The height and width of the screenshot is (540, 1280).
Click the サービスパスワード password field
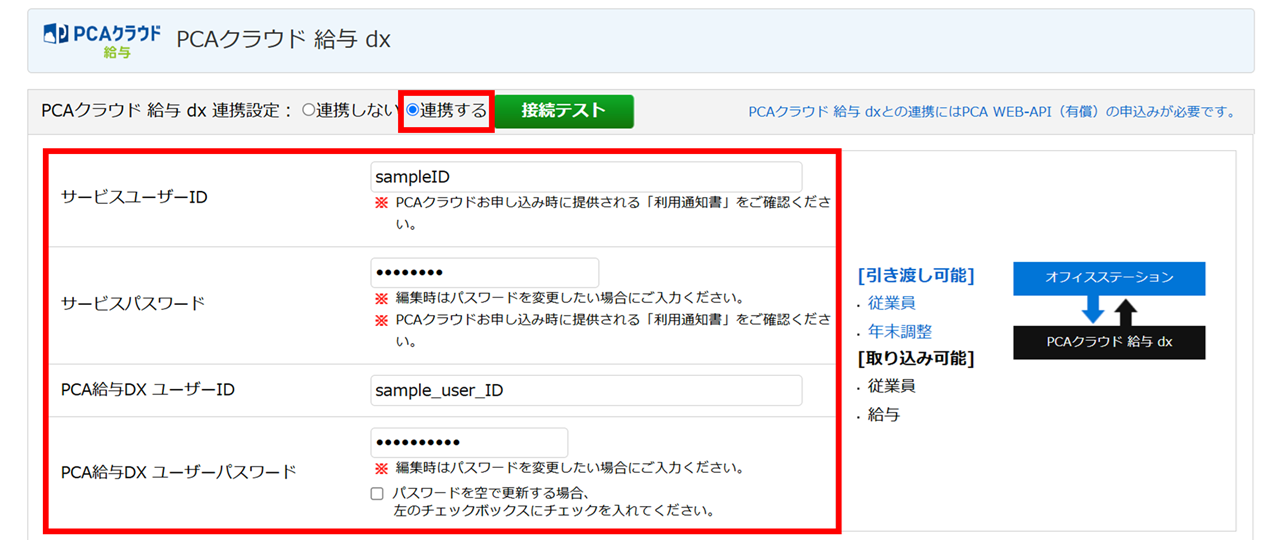[484, 273]
